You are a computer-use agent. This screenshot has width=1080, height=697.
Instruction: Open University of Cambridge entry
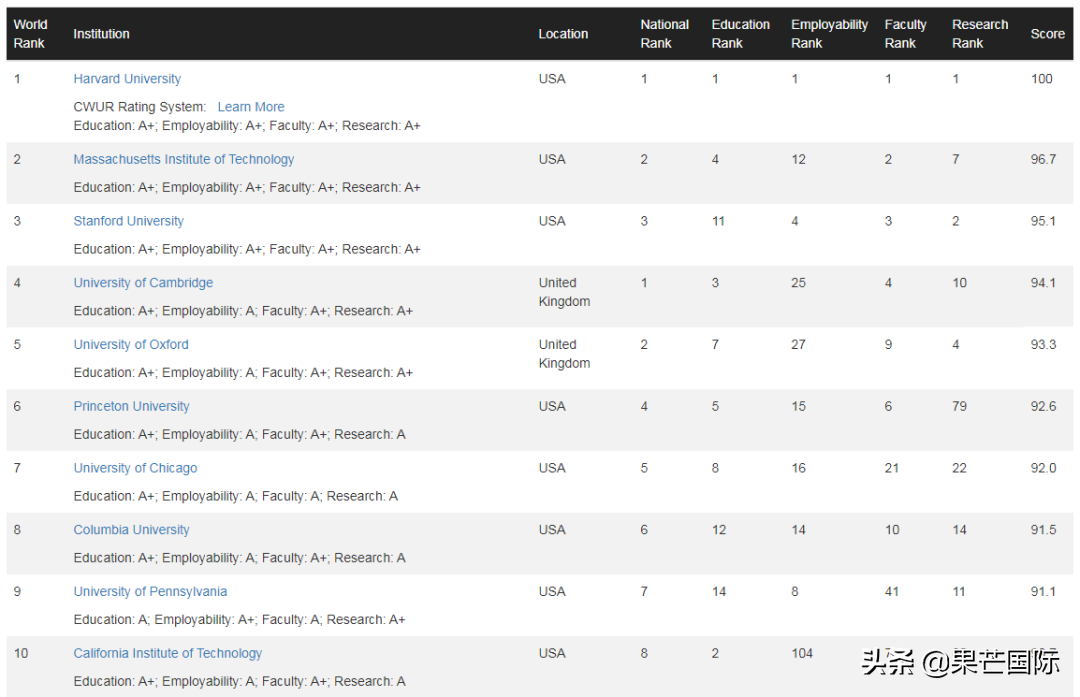tap(143, 283)
